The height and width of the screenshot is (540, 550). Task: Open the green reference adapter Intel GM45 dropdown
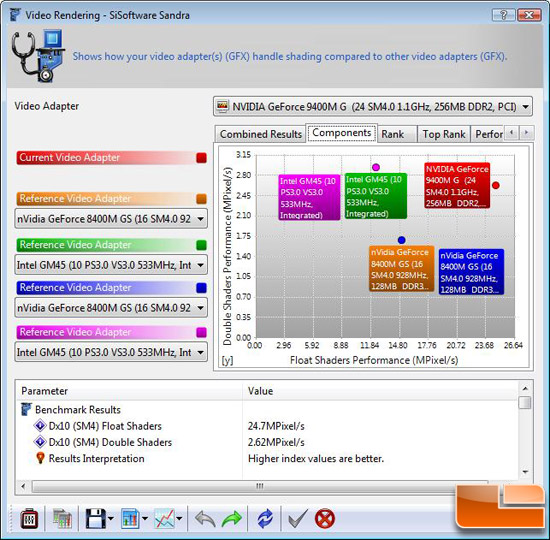coord(111,265)
